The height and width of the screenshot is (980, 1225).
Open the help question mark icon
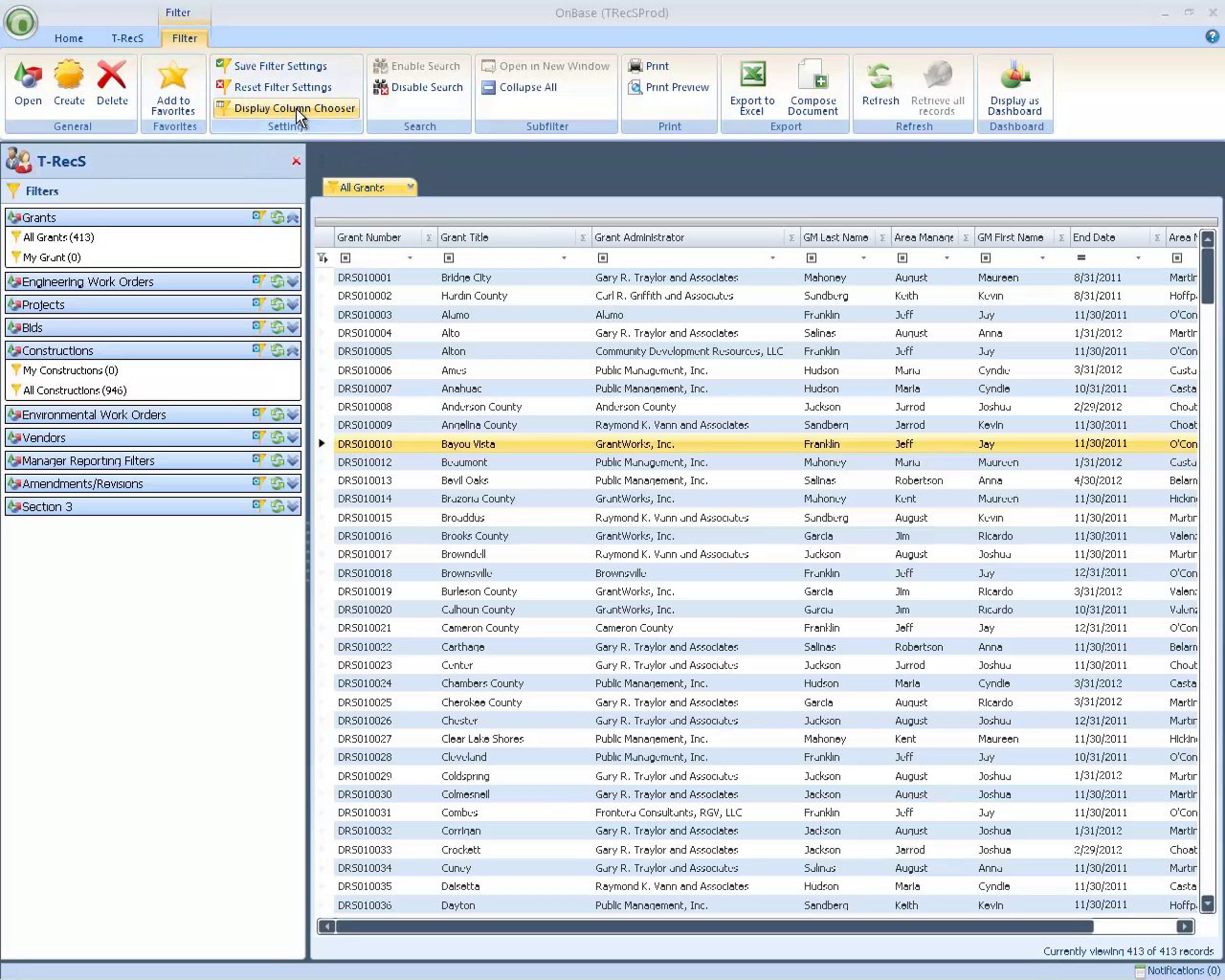1212,36
